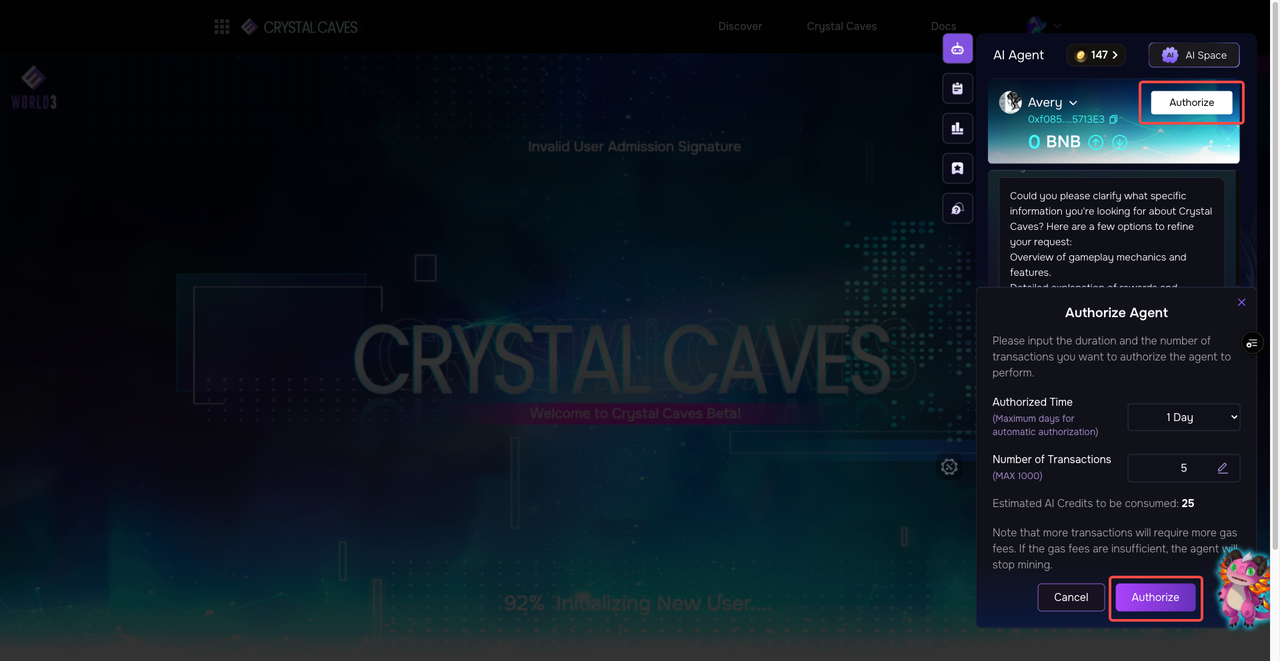The width and height of the screenshot is (1280, 661).
Task: Click the round list-settings floating icon
Action: pos(1252,343)
